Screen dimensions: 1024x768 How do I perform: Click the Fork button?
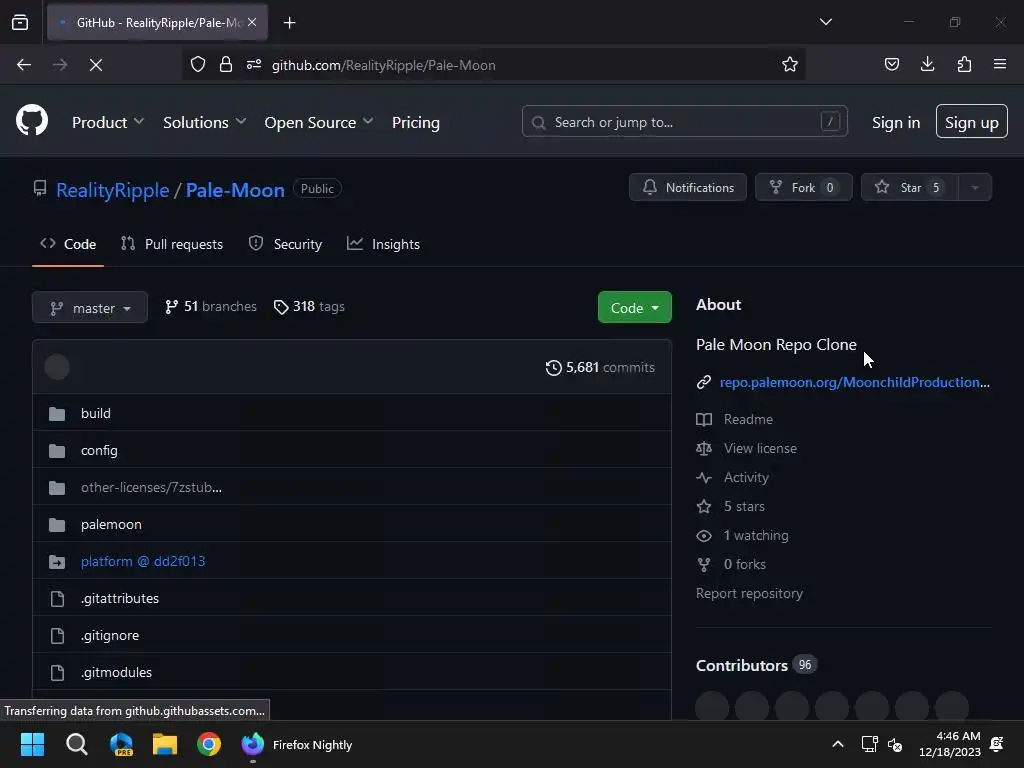[x=803, y=187]
